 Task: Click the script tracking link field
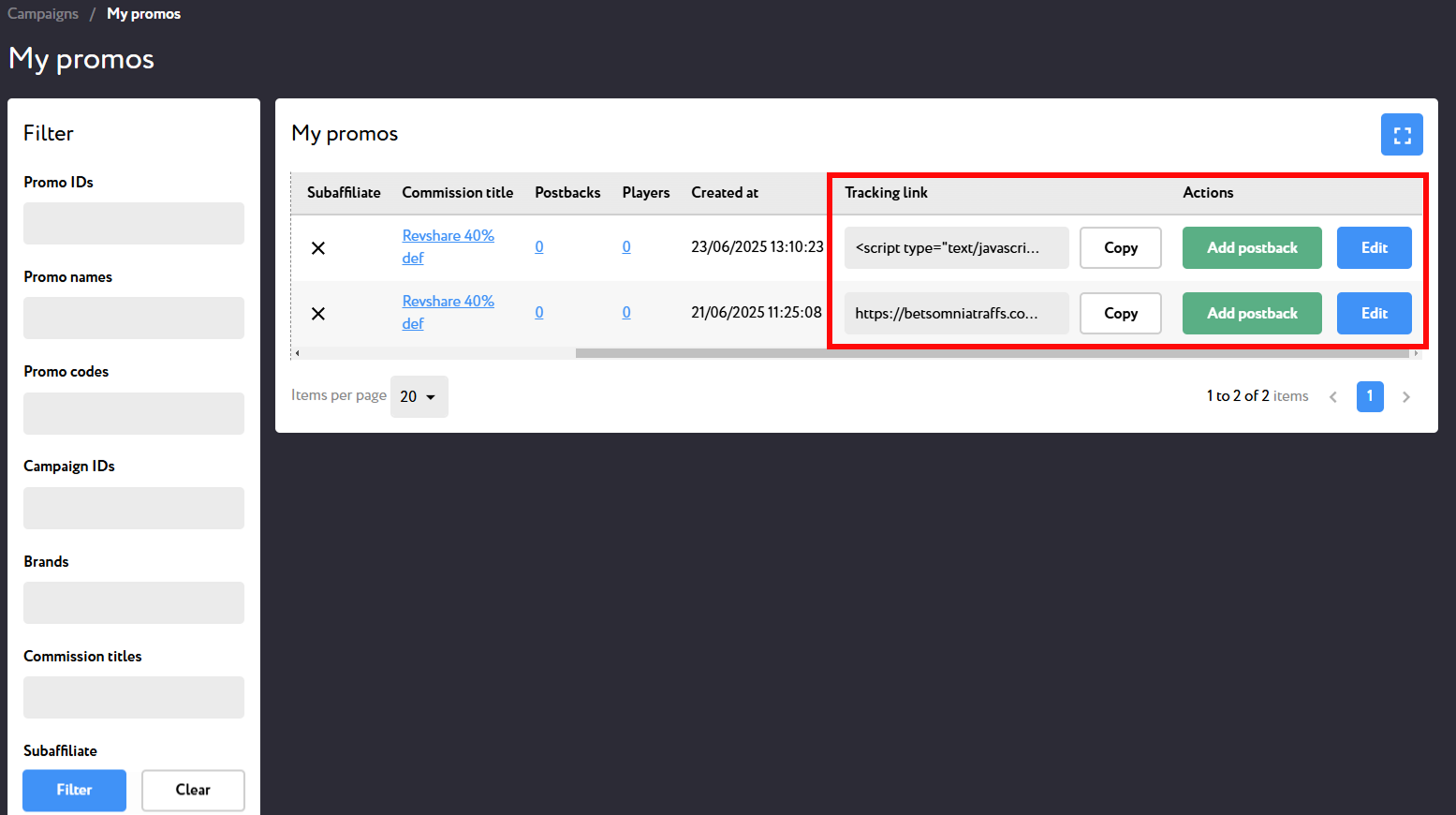957,247
